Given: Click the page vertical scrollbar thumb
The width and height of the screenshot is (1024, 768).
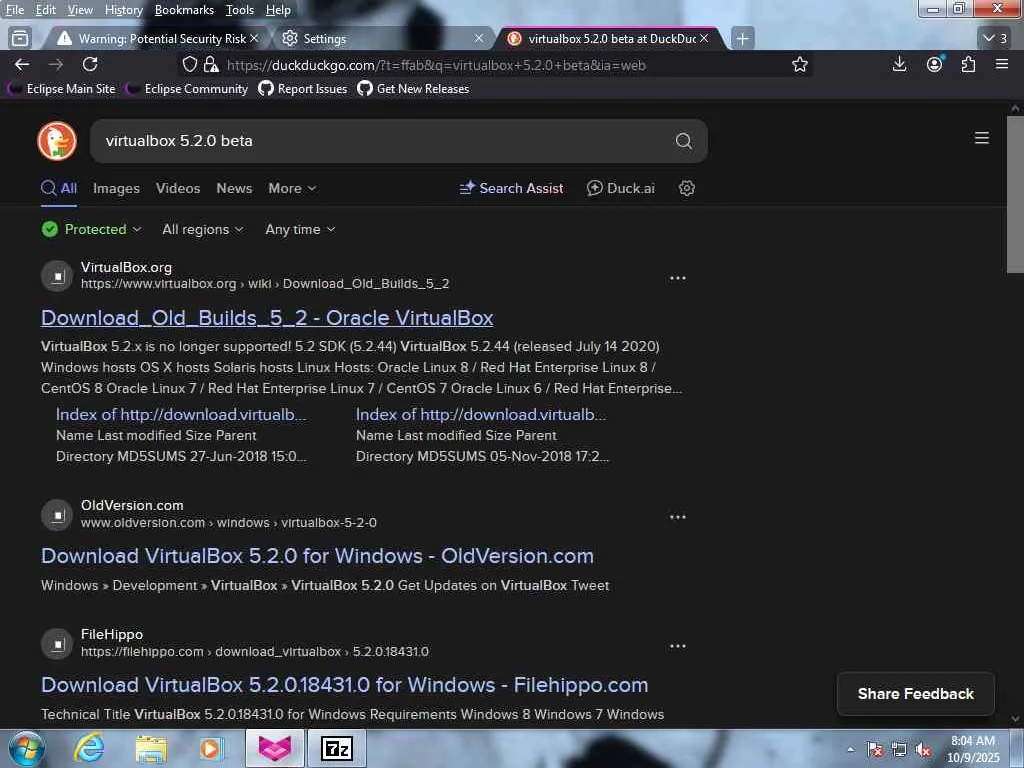Looking at the screenshot, I should pyautogui.click(x=1015, y=195).
